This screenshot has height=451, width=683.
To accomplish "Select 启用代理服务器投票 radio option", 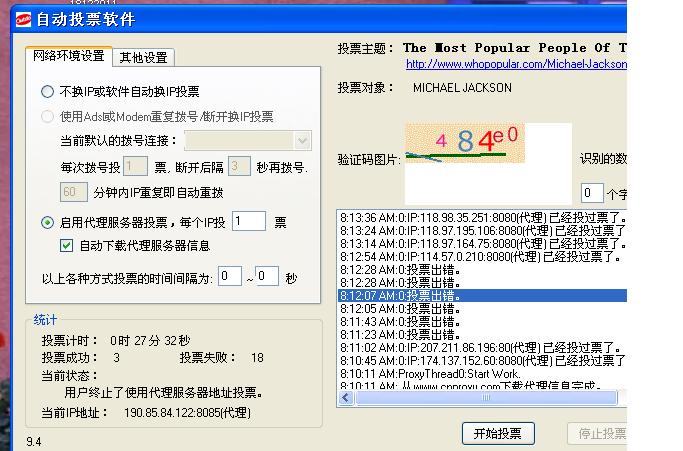I will point(47,222).
